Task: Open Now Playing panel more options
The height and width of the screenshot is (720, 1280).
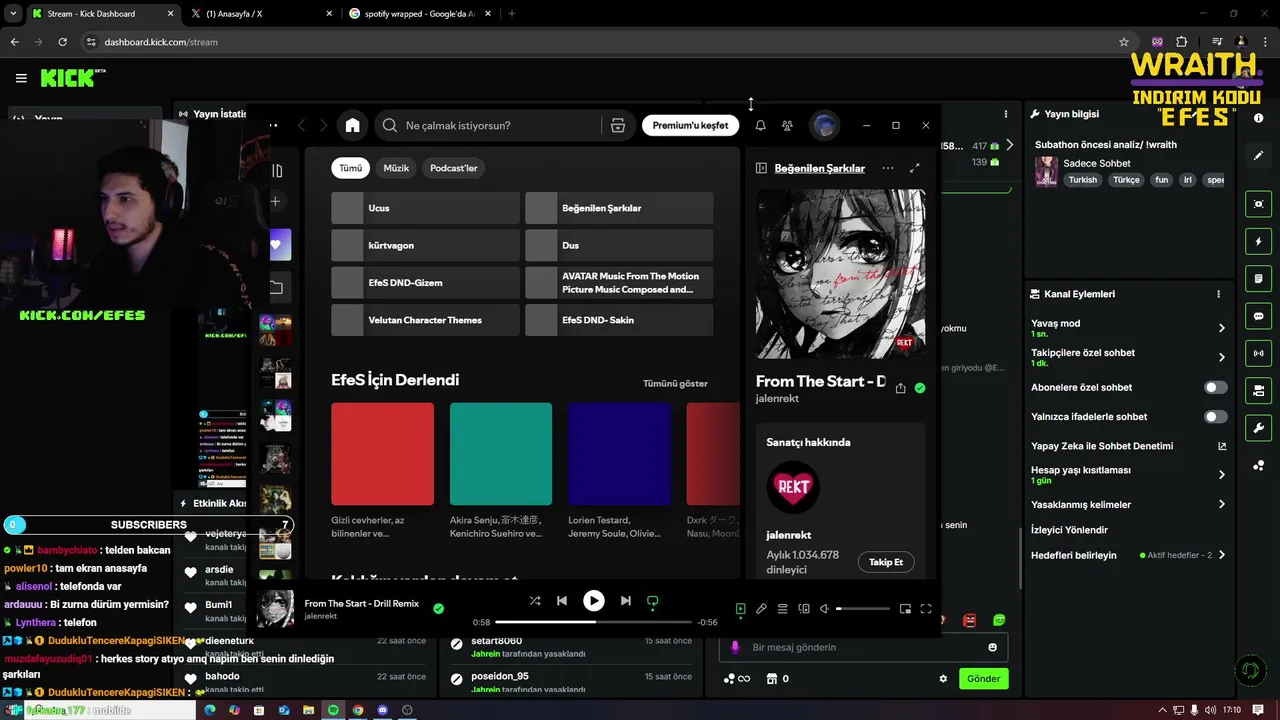Action: (887, 168)
